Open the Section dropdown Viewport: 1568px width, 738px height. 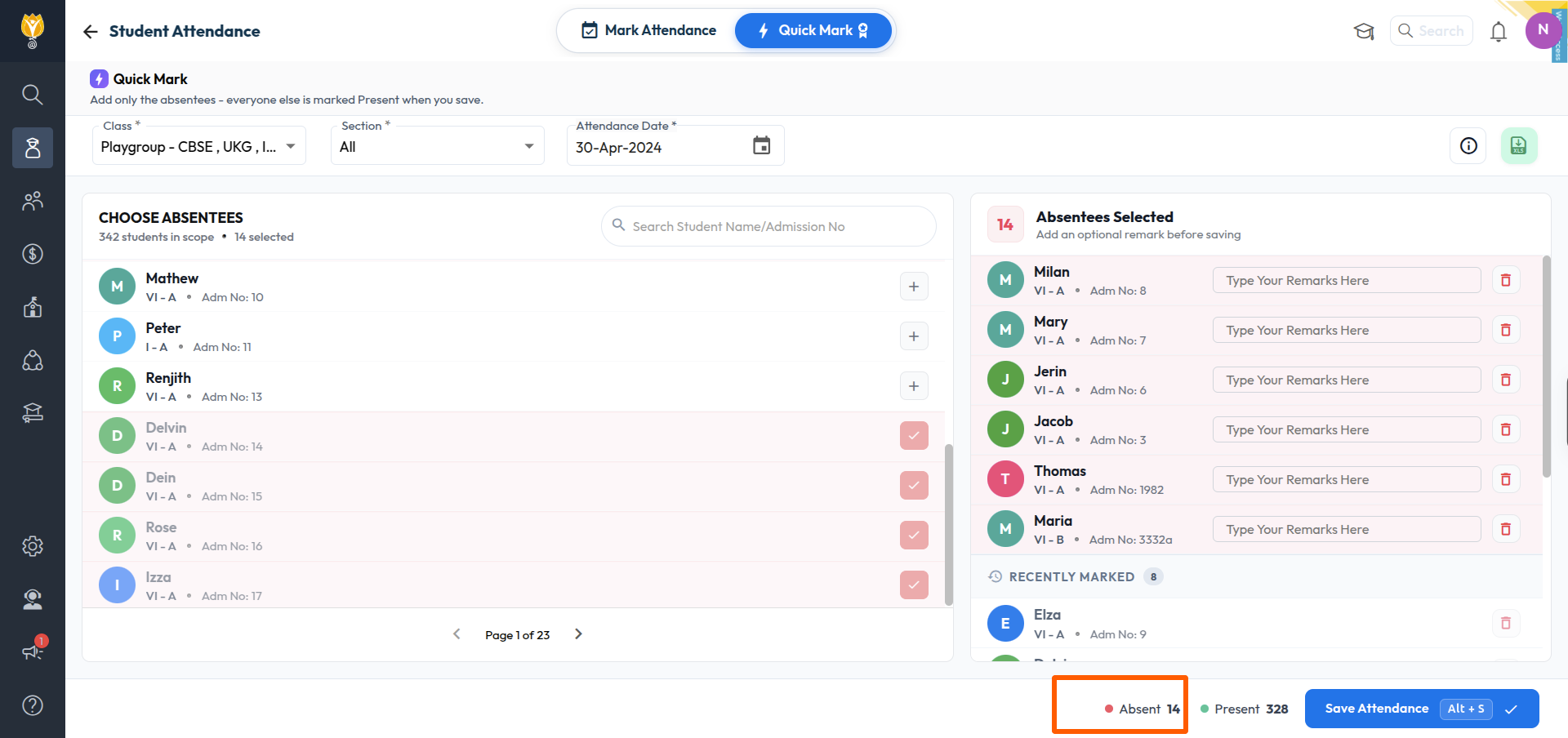438,146
